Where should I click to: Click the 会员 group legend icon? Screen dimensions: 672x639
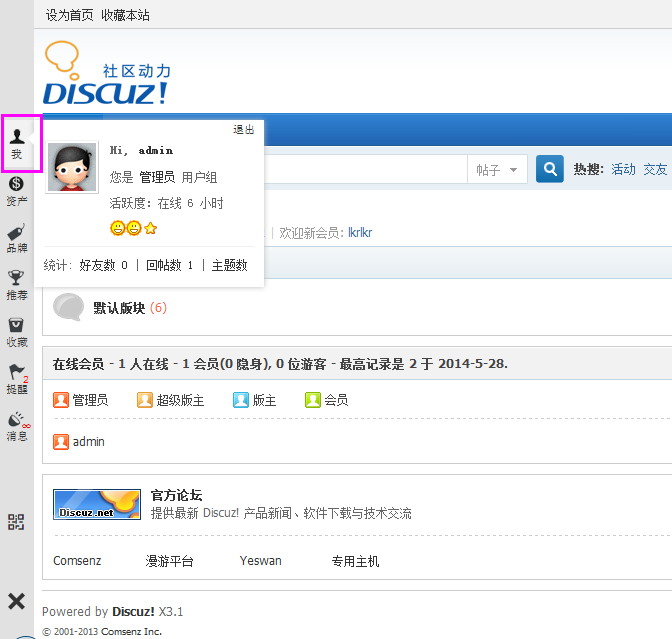(313, 400)
